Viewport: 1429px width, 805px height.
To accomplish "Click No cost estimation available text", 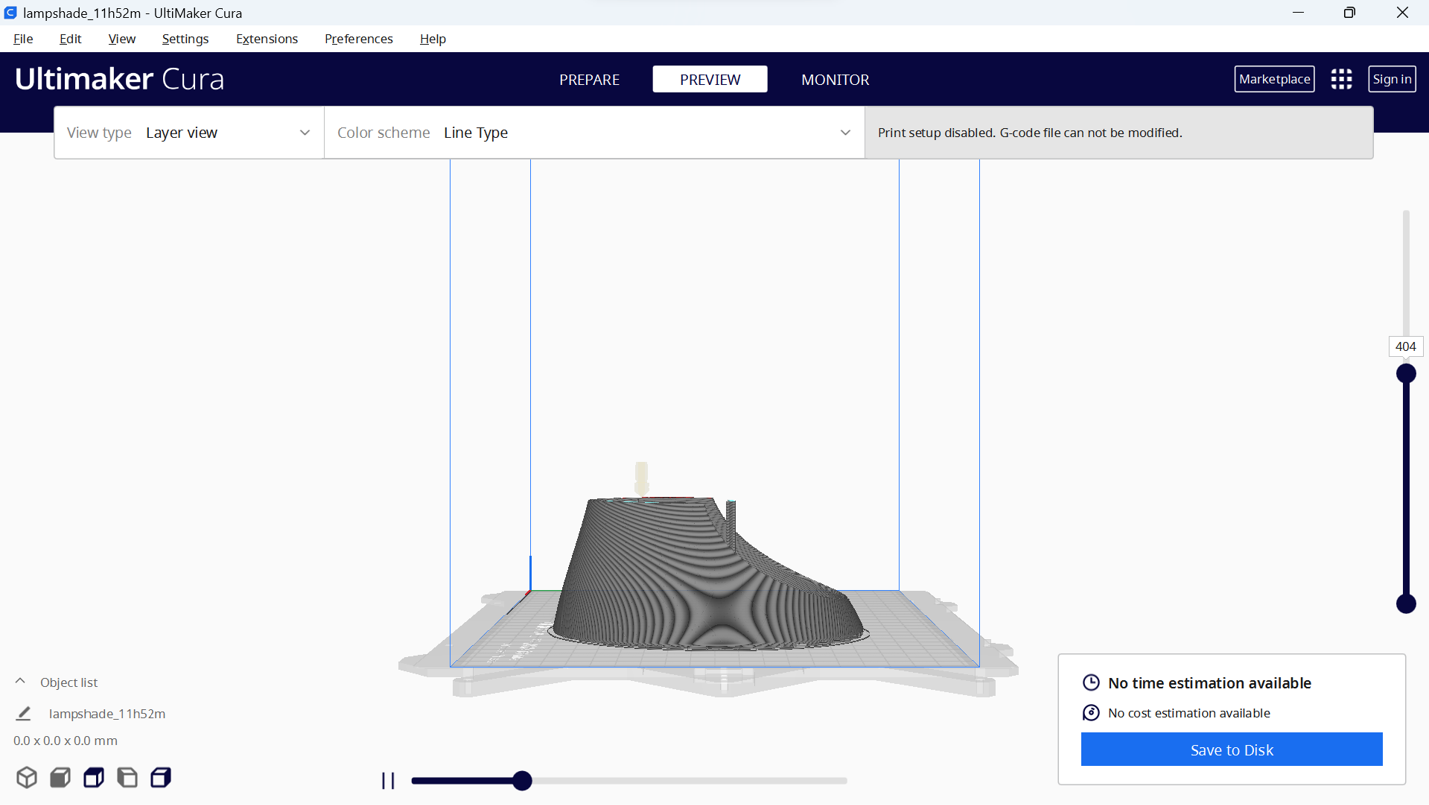I will pos(1189,713).
